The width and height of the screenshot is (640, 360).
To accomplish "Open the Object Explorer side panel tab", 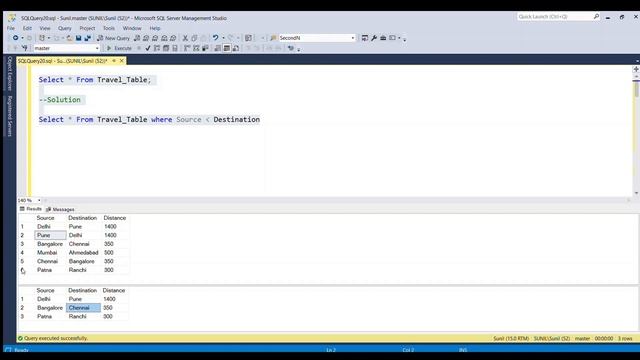I will click(10, 73).
